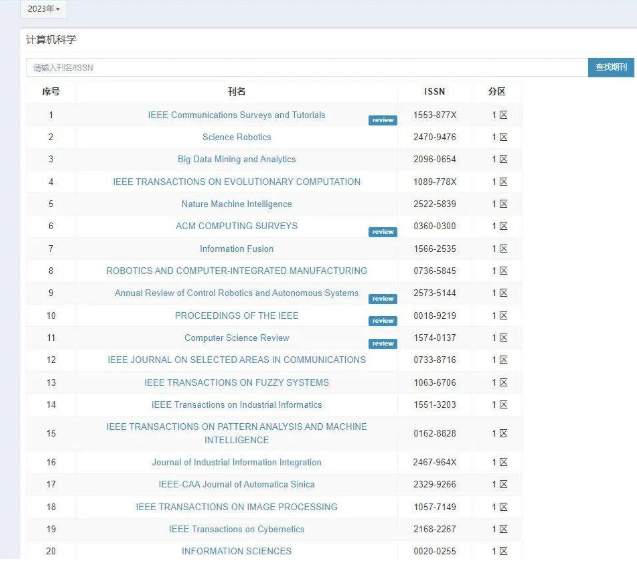This screenshot has height=563, width=637.
Task: Select ISSN 2470-9476 cell
Action: click(x=435, y=137)
